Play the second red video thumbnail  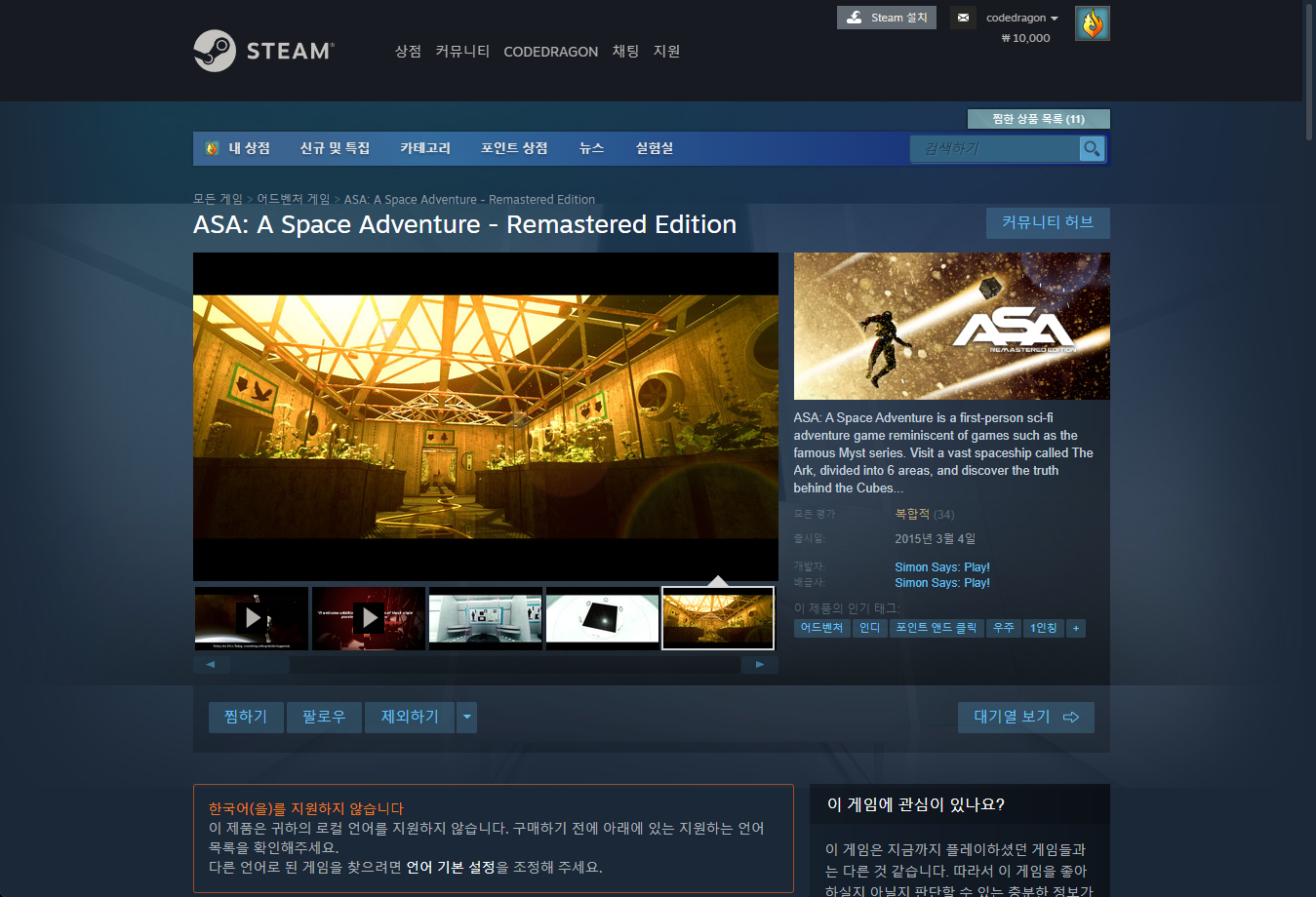click(369, 618)
